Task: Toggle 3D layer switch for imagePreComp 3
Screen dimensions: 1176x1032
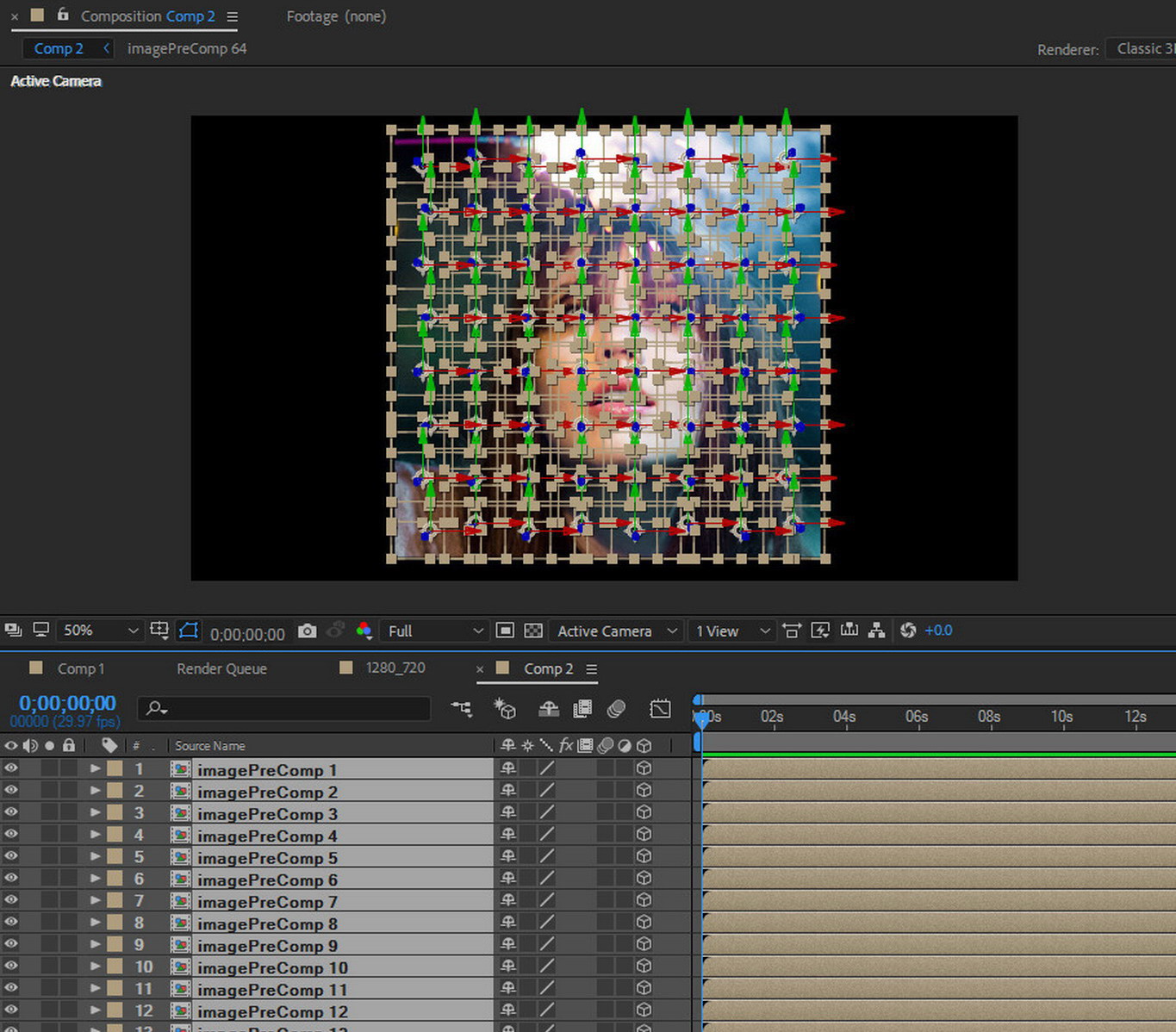Action: (x=644, y=812)
